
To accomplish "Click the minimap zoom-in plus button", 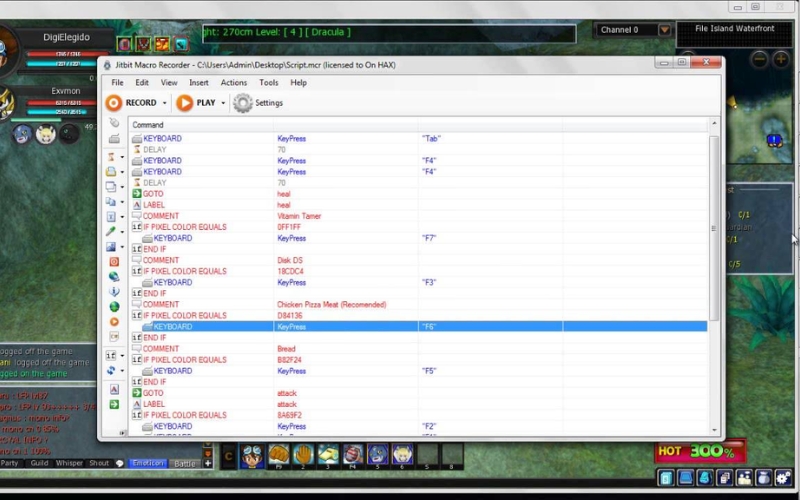I will [781, 59].
